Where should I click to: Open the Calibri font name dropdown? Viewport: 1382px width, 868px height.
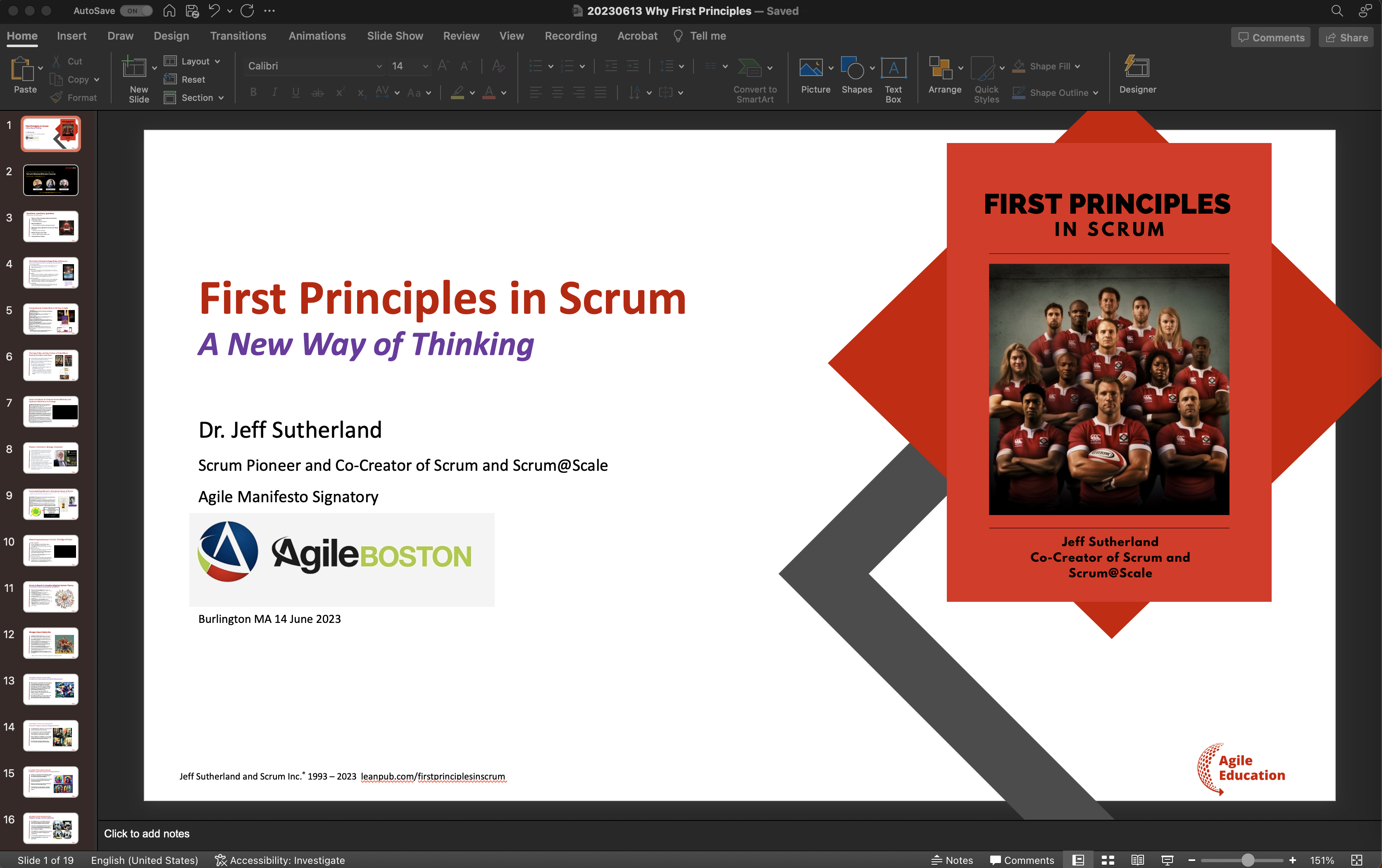[x=379, y=66]
